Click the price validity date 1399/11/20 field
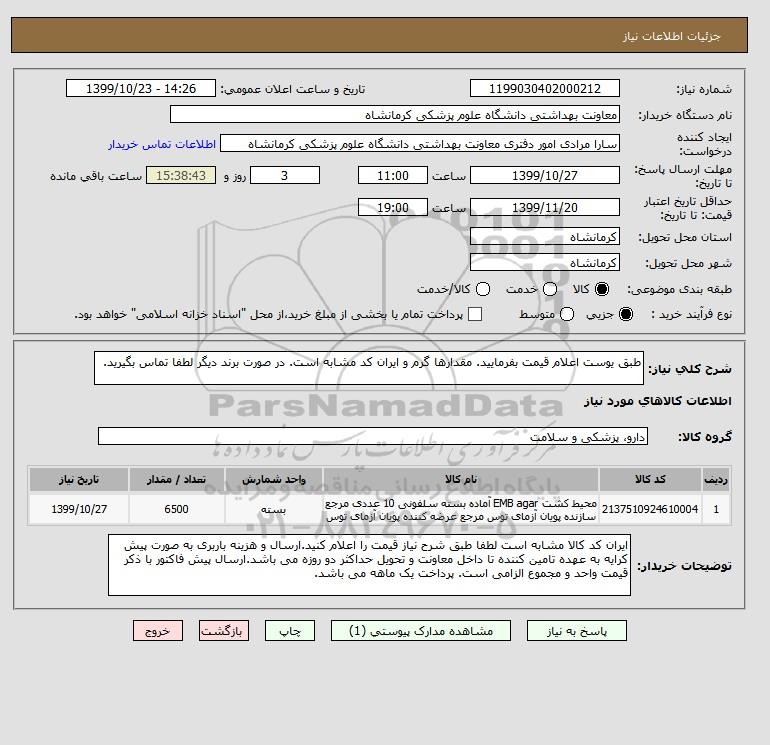The image size is (770, 745). (x=545, y=207)
